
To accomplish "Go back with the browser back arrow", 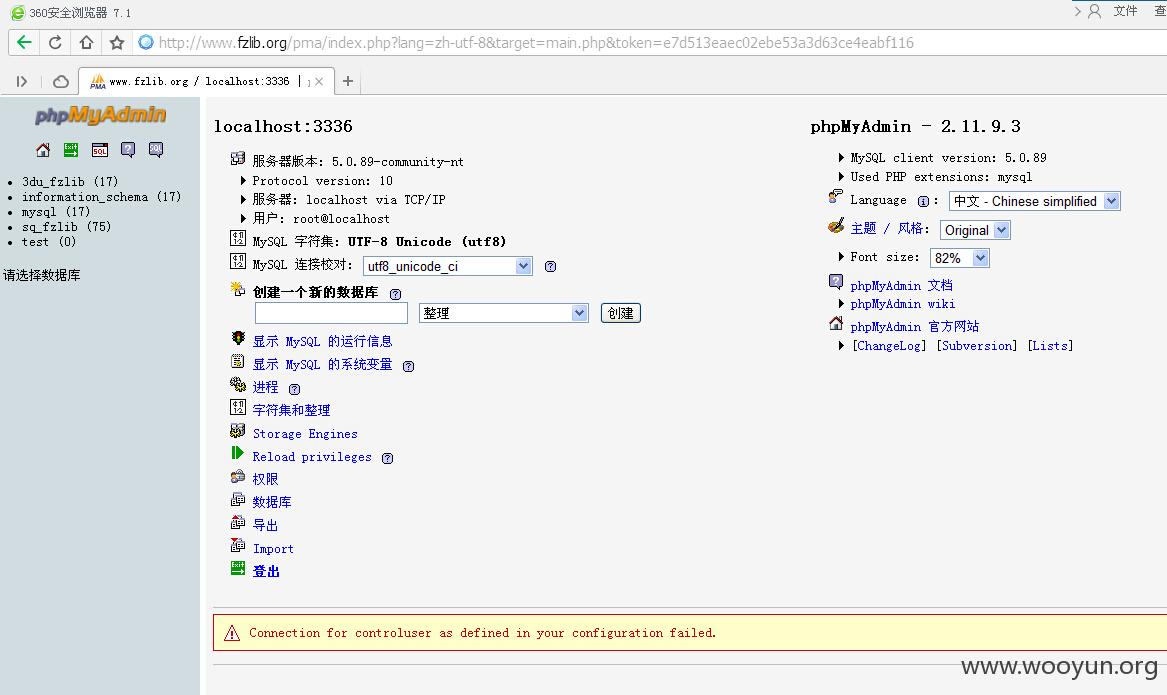I will (x=24, y=42).
